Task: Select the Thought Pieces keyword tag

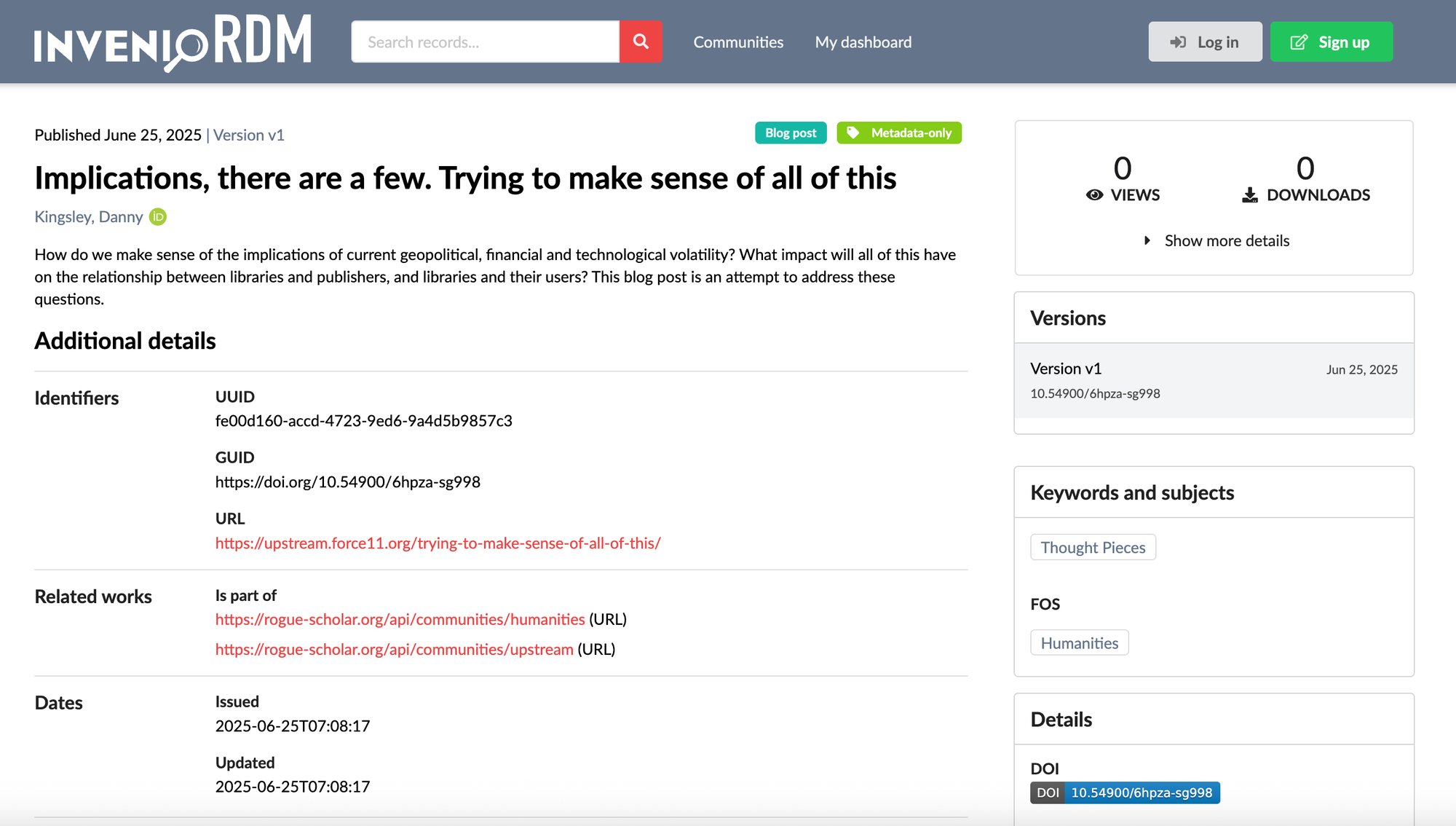Action: coord(1093,548)
